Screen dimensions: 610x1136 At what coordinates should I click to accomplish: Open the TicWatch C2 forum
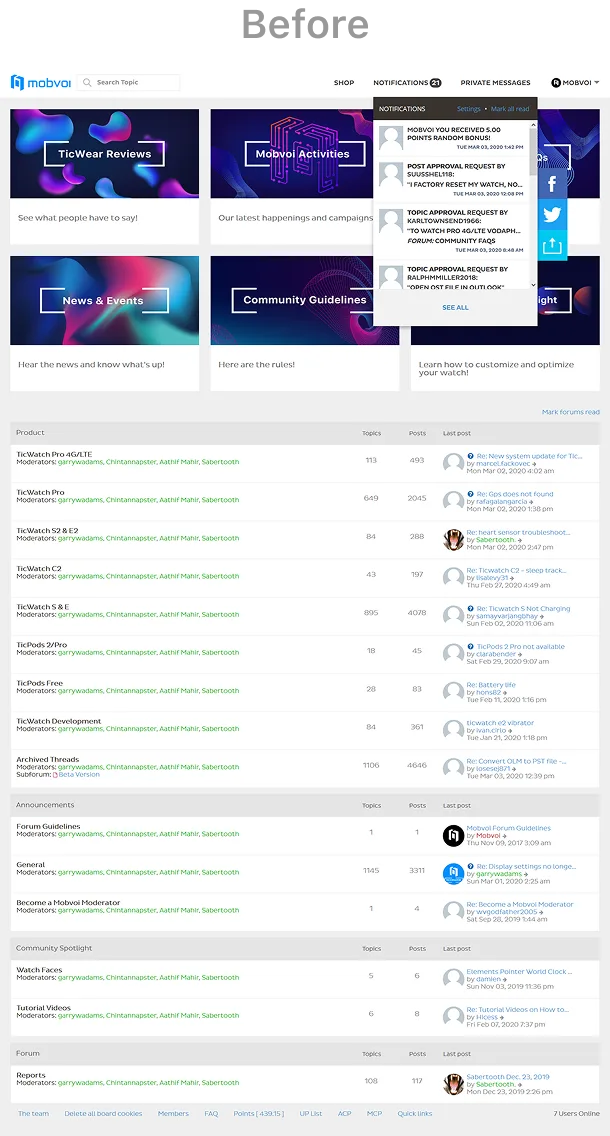coord(39,569)
